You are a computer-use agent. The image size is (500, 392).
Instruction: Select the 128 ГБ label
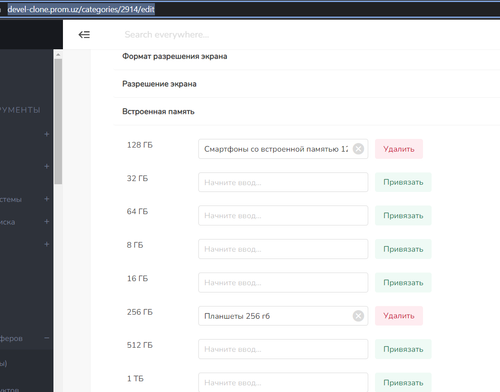pos(140,145)
